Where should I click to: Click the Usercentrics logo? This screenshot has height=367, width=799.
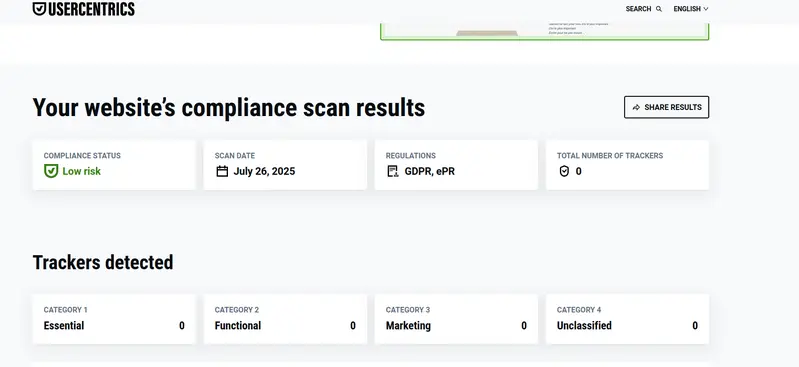tap(84, 8)
